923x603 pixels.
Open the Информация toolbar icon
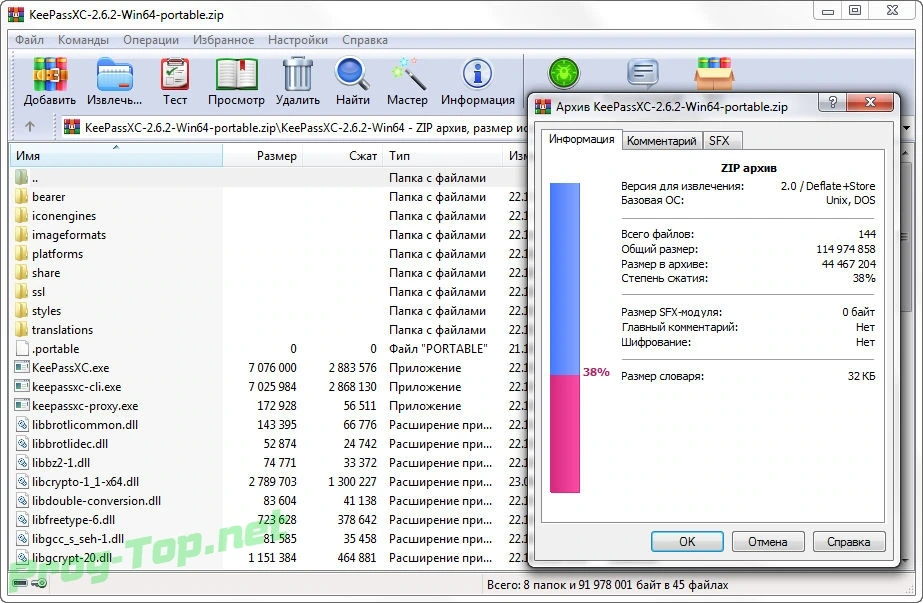(477, 74)
